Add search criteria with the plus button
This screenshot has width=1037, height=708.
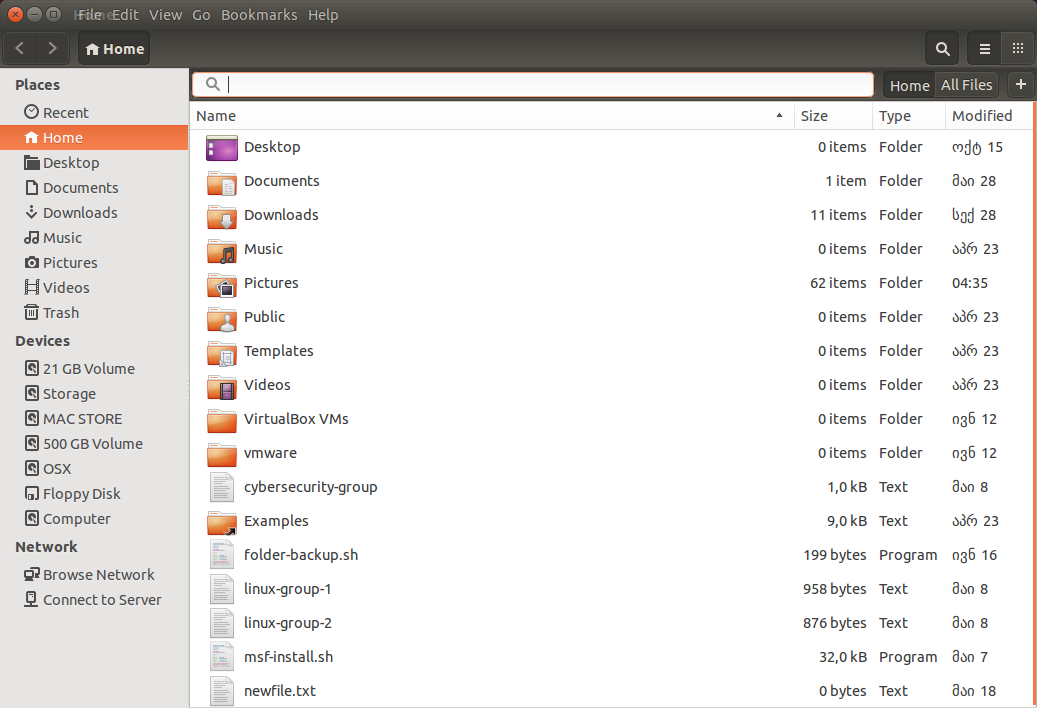click(x=1020, y=85)
